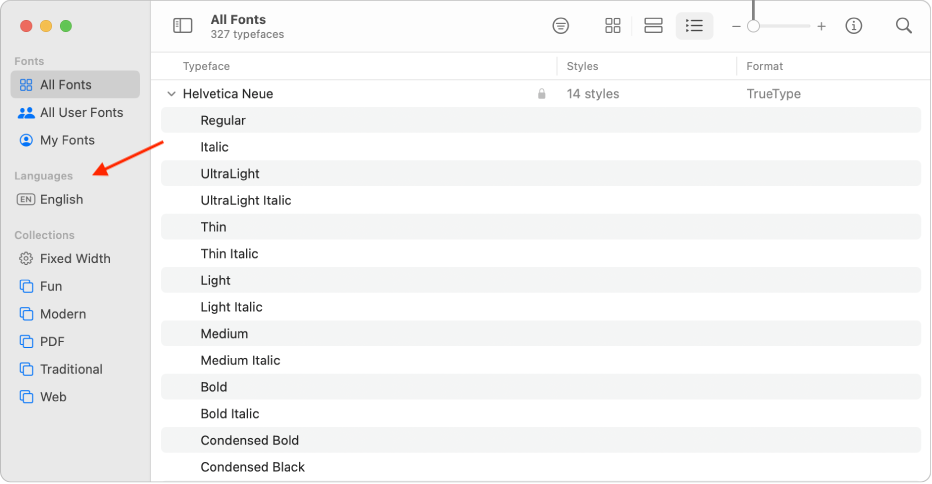The image size is (932, 484).
Task: Click the Fixed Width gear icon
Action: point(26,259)
